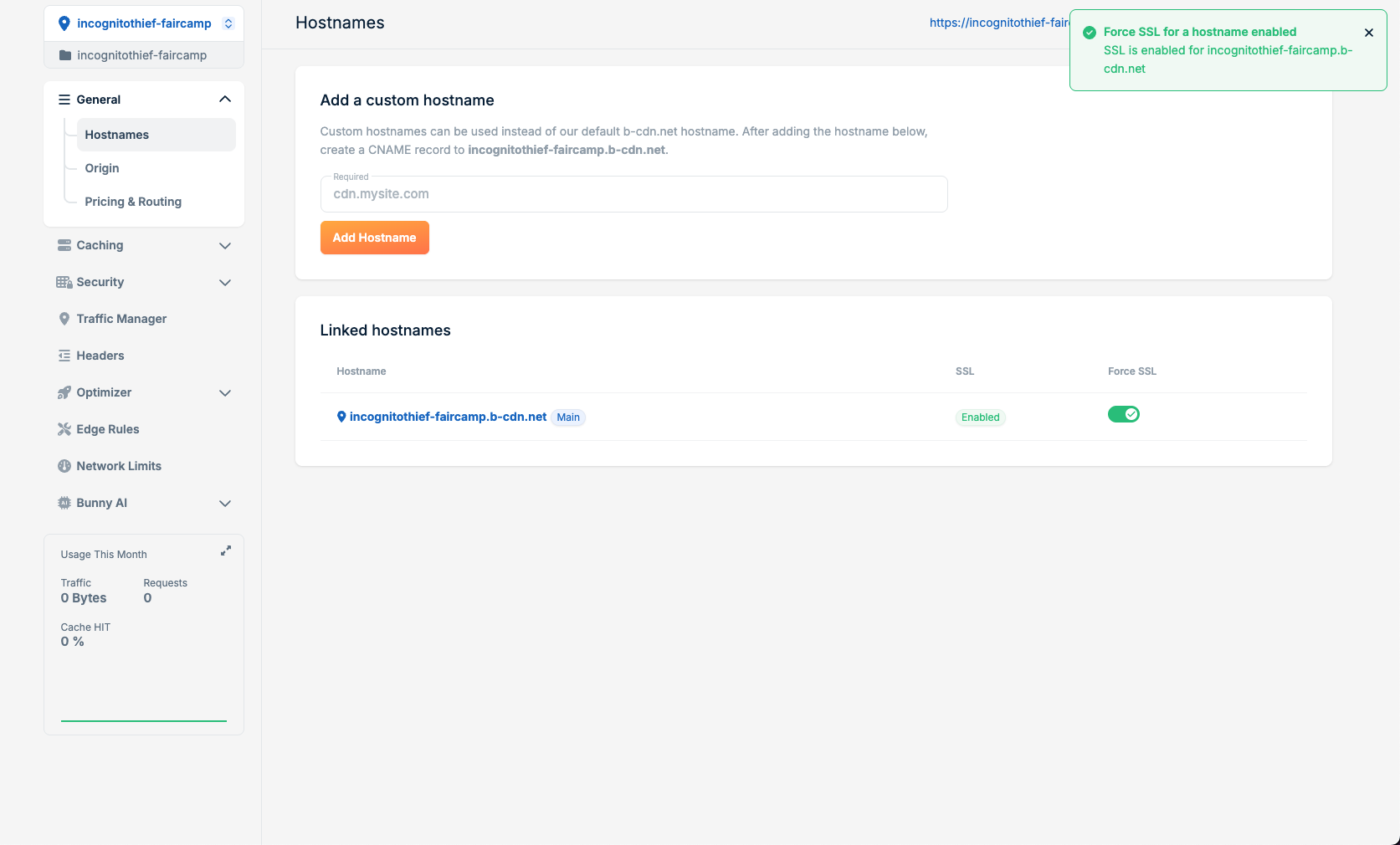Viewport: 1400px width, 845px height.
Task: Click the General hamburger icon
Action: tap(64, 100)
